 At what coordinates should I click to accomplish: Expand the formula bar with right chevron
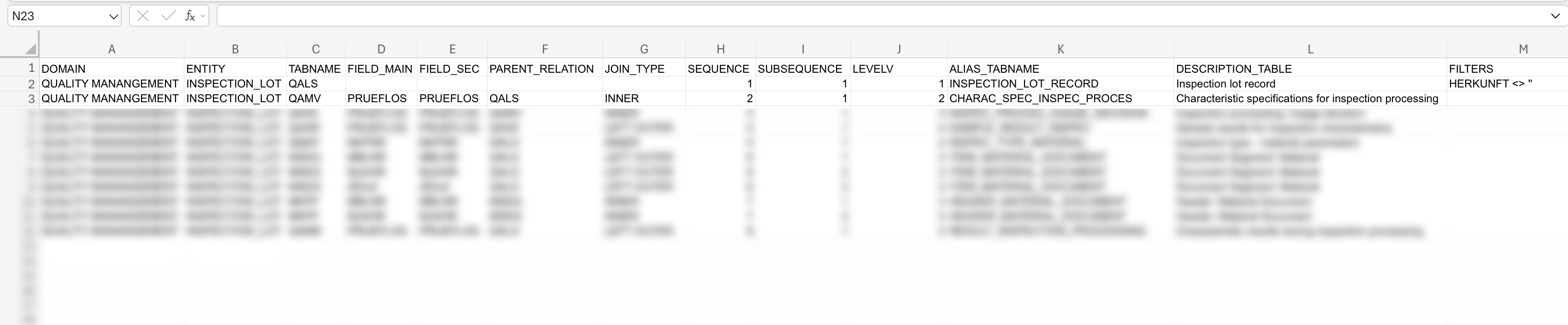1555,17
